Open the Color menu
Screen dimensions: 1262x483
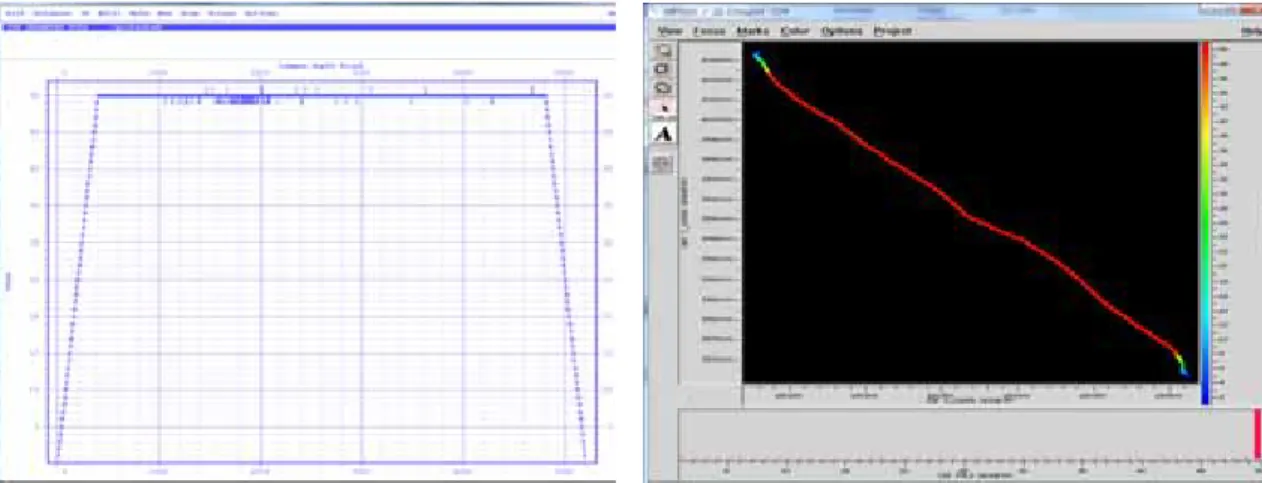click(795, 31)
